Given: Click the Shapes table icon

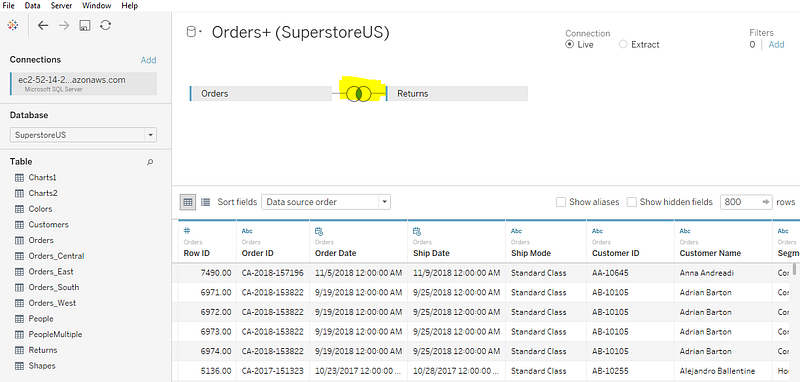Looking at the screenshot, I should tap(19, 366).
